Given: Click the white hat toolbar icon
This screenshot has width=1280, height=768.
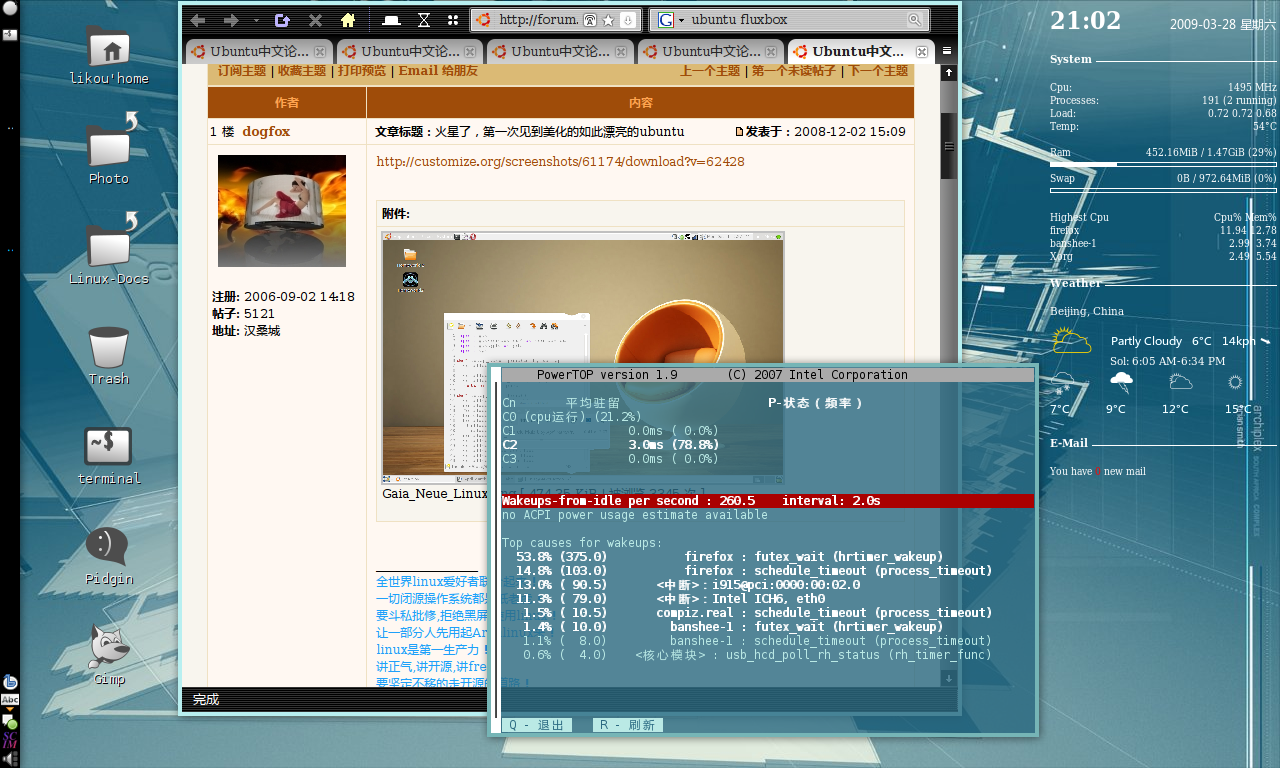Looking at the screenshot, I should point(393,20).
